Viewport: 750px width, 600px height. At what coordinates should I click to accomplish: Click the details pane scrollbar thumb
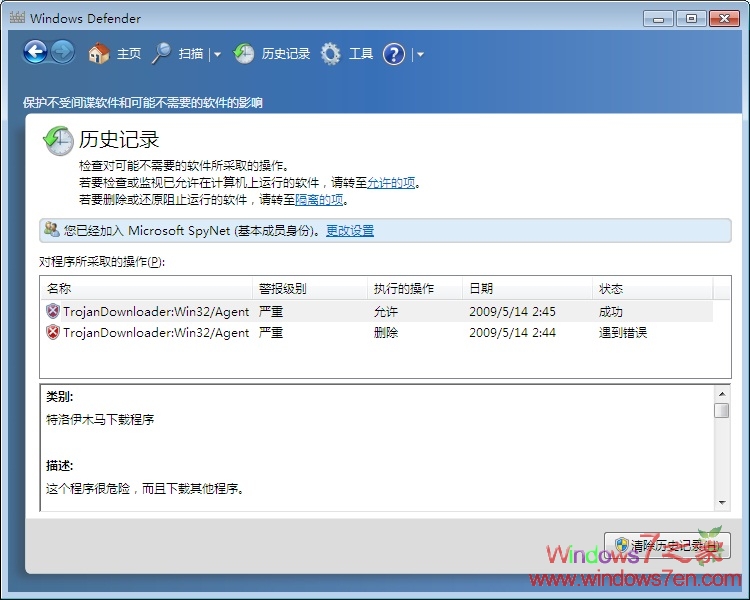(722, 410)
